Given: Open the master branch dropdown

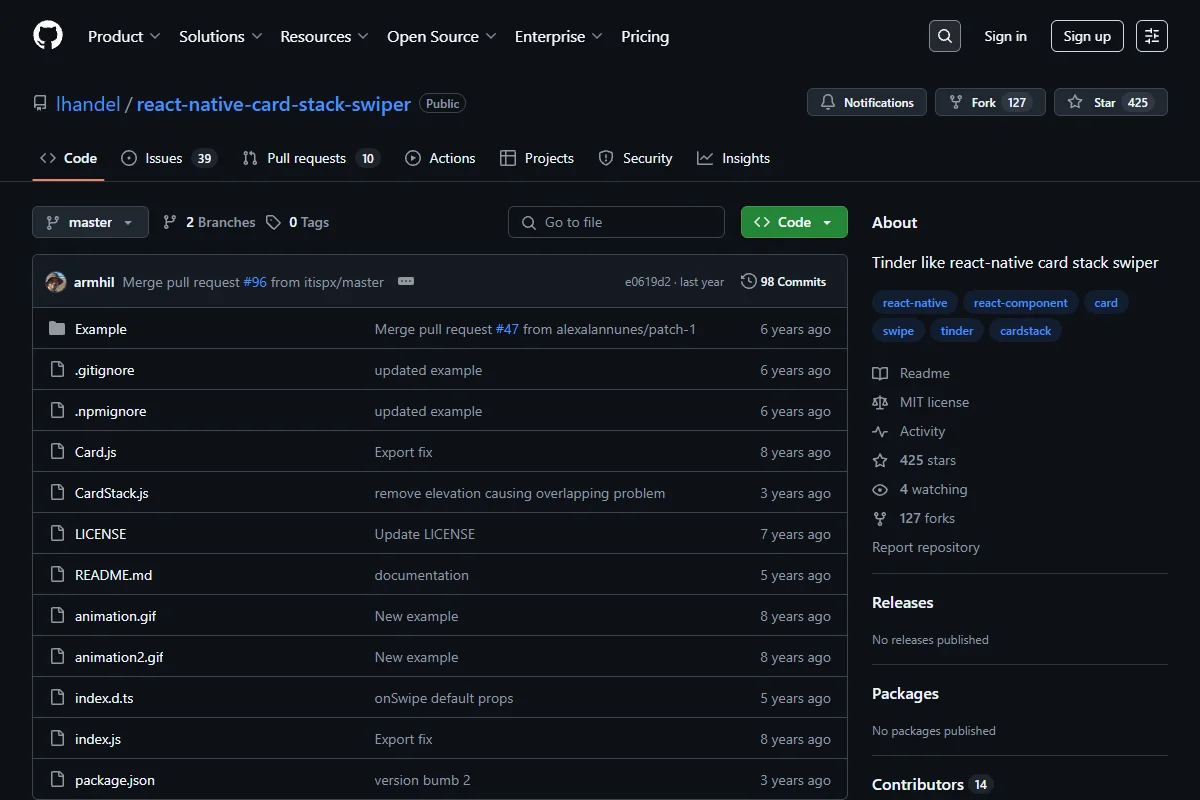Looking at the screenshot, I should [90, 222].
